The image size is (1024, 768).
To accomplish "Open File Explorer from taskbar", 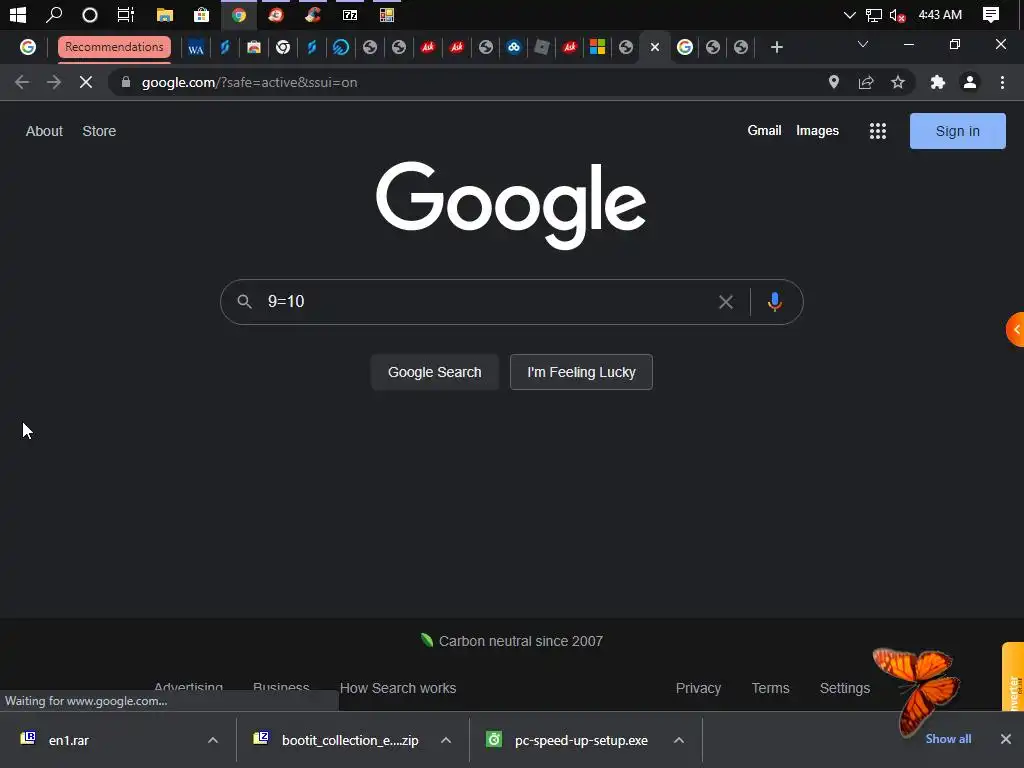I will [x=165, y=14].
